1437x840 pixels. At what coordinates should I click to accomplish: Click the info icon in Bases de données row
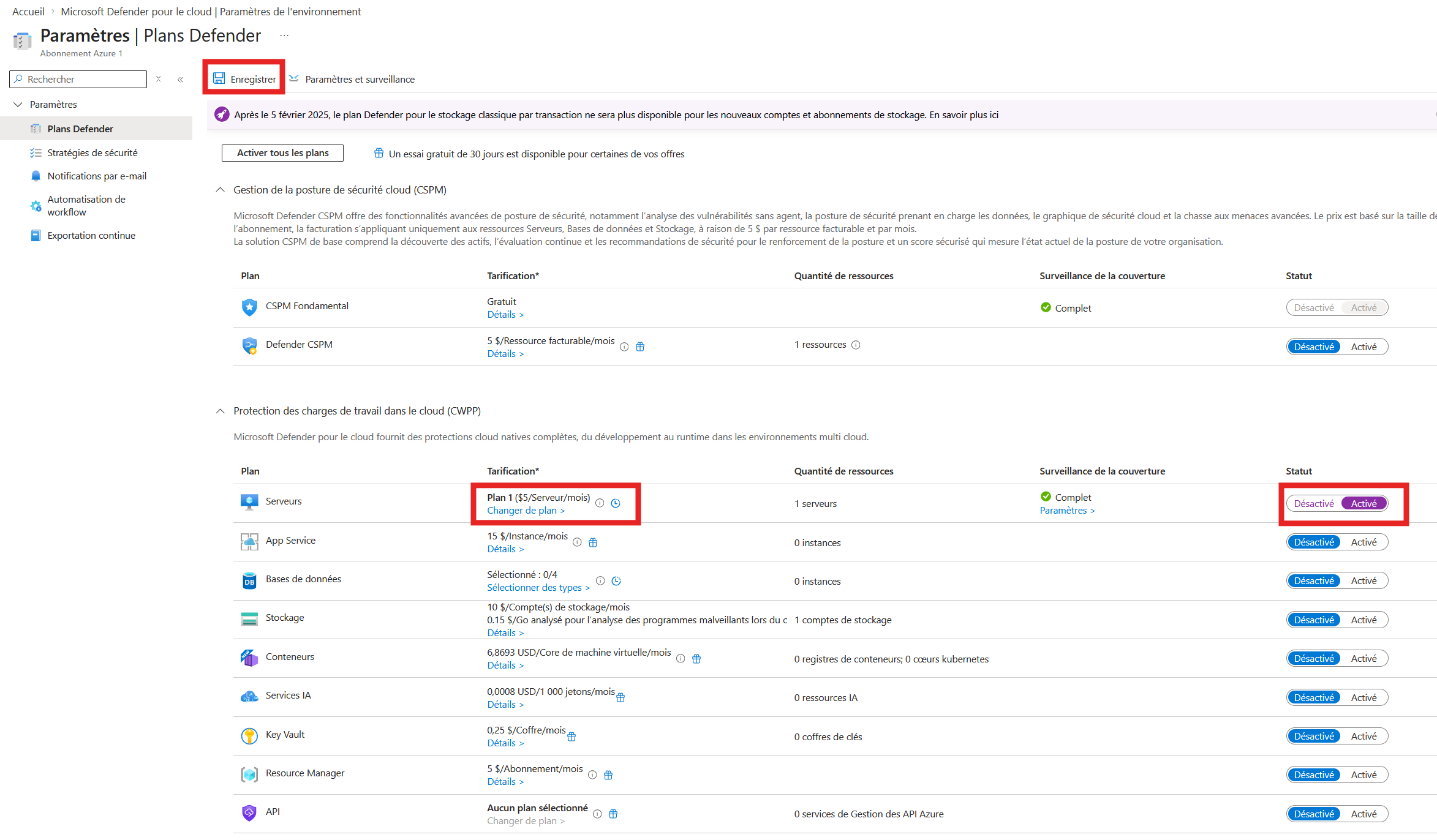pos(600,580)
